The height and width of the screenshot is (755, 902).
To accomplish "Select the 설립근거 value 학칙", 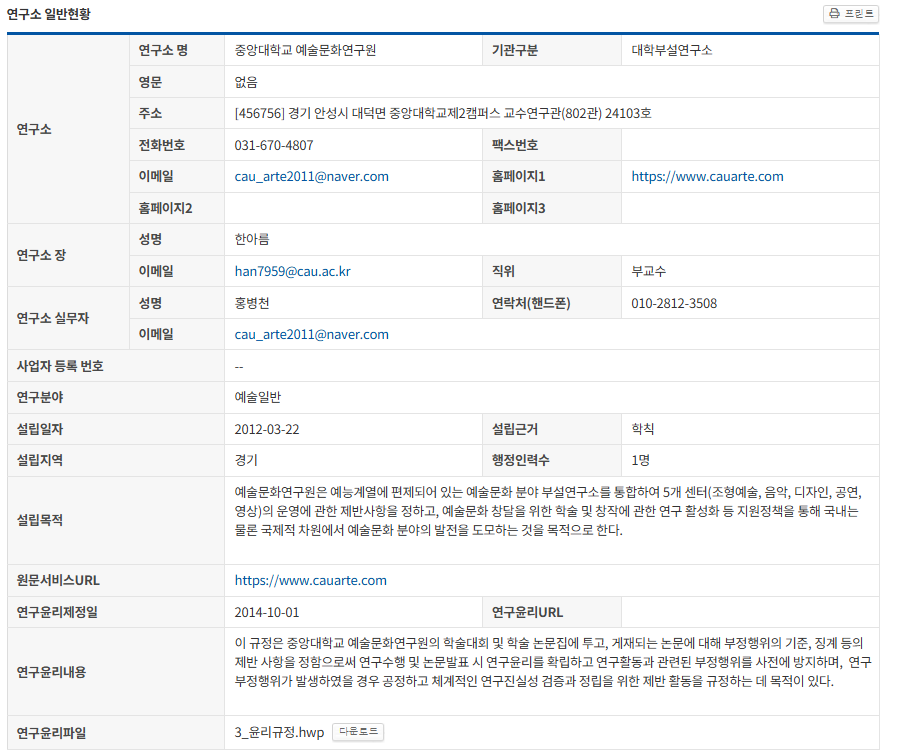I will coord(643,429).
